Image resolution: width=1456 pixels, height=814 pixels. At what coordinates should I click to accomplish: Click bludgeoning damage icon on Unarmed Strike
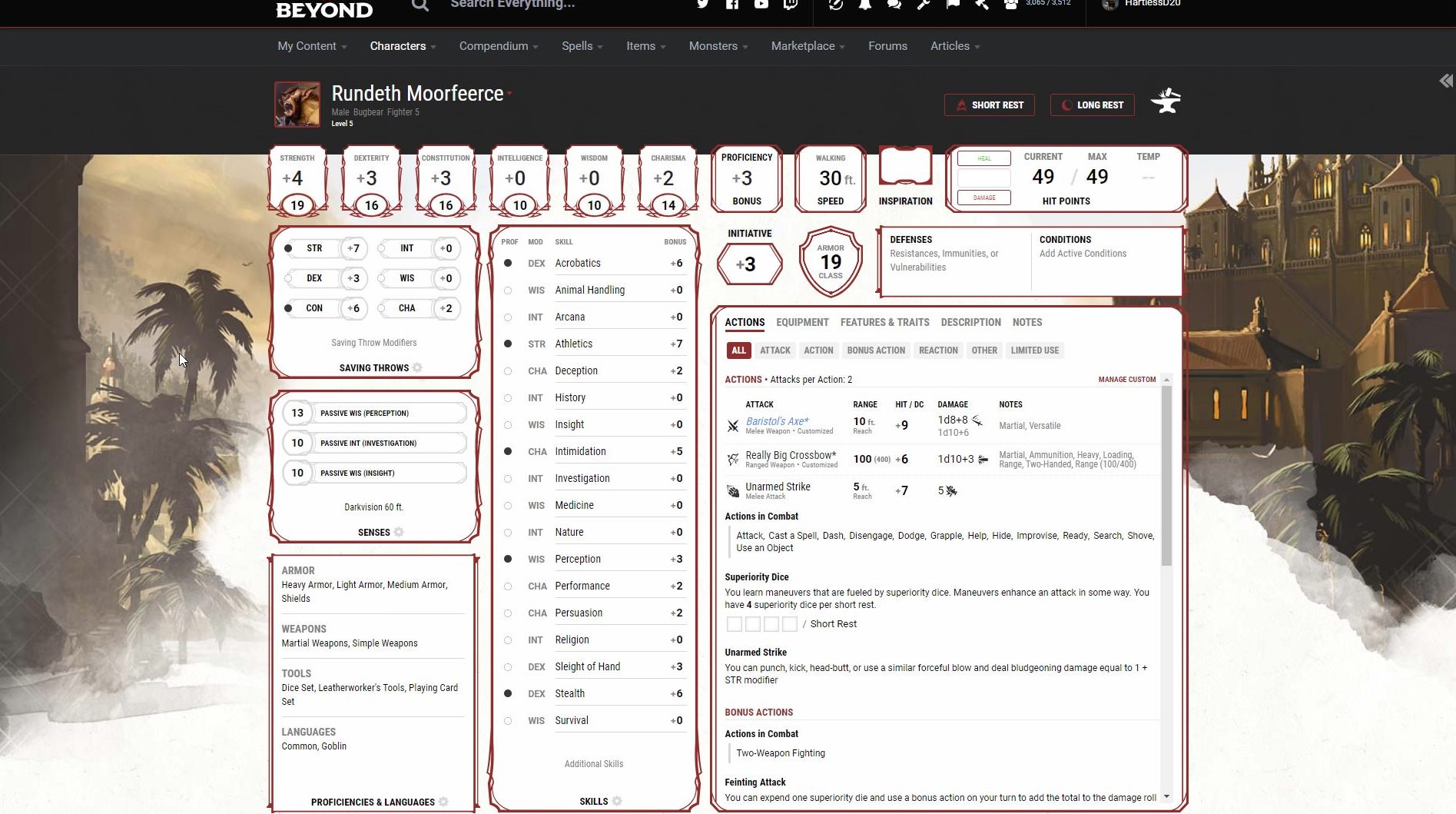point(951,490)
